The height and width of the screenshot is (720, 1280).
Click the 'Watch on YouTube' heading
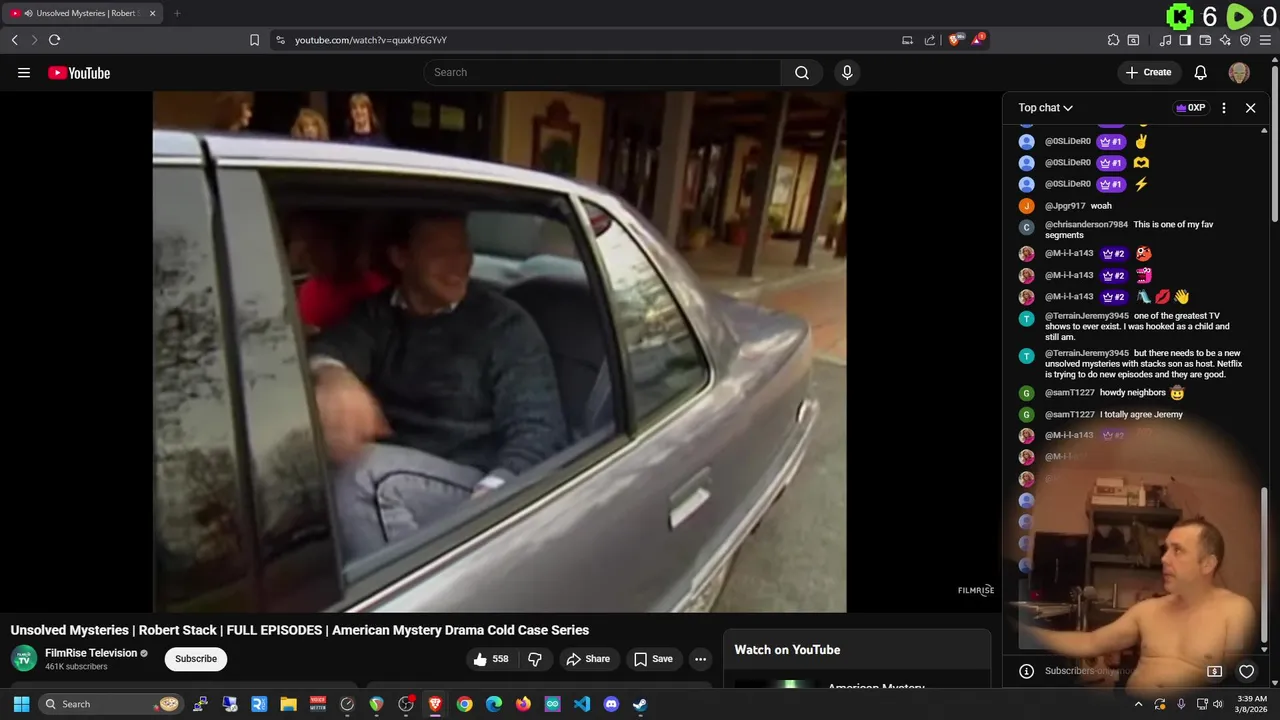787,650
